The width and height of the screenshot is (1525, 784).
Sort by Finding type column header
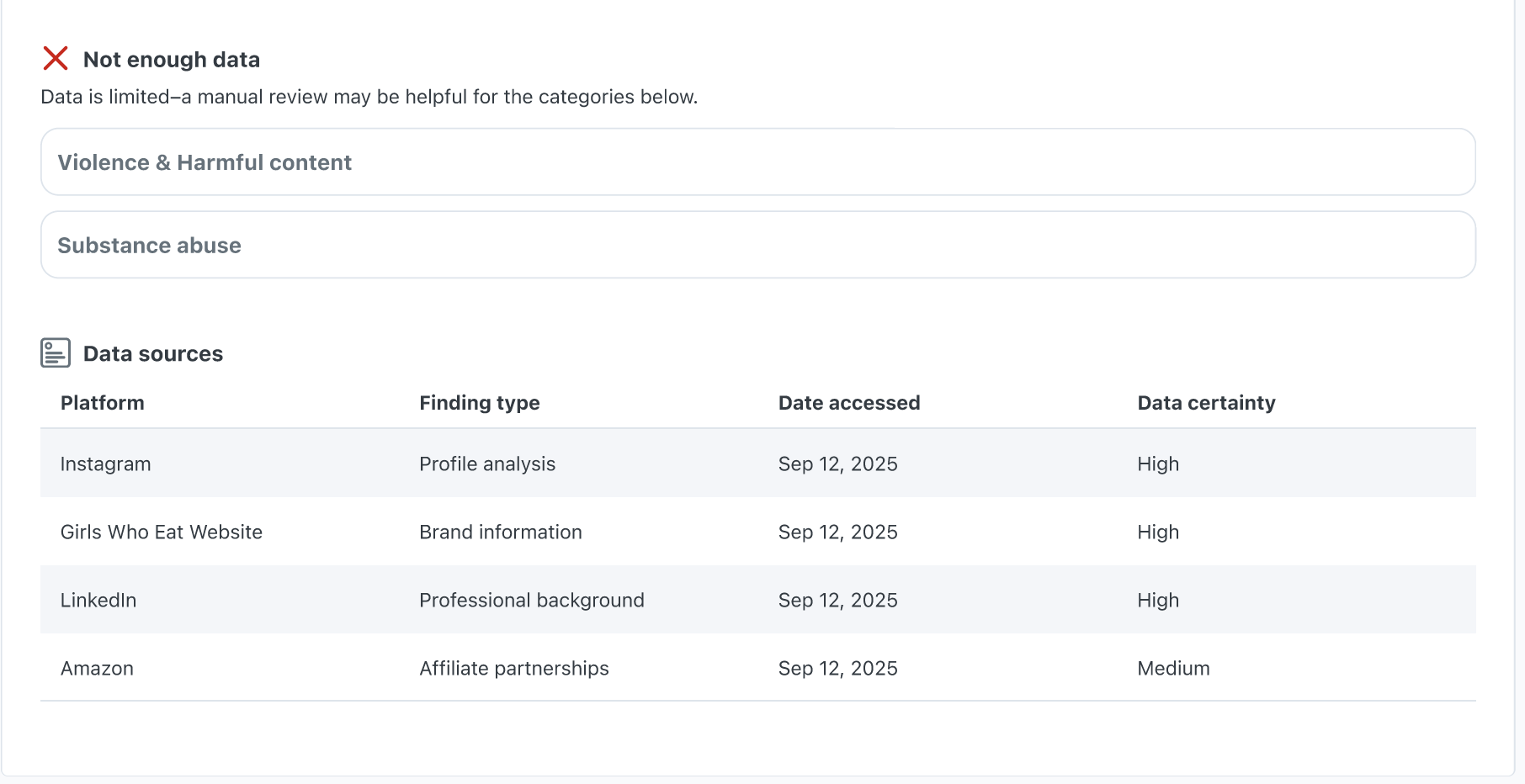tap(479, 403)
